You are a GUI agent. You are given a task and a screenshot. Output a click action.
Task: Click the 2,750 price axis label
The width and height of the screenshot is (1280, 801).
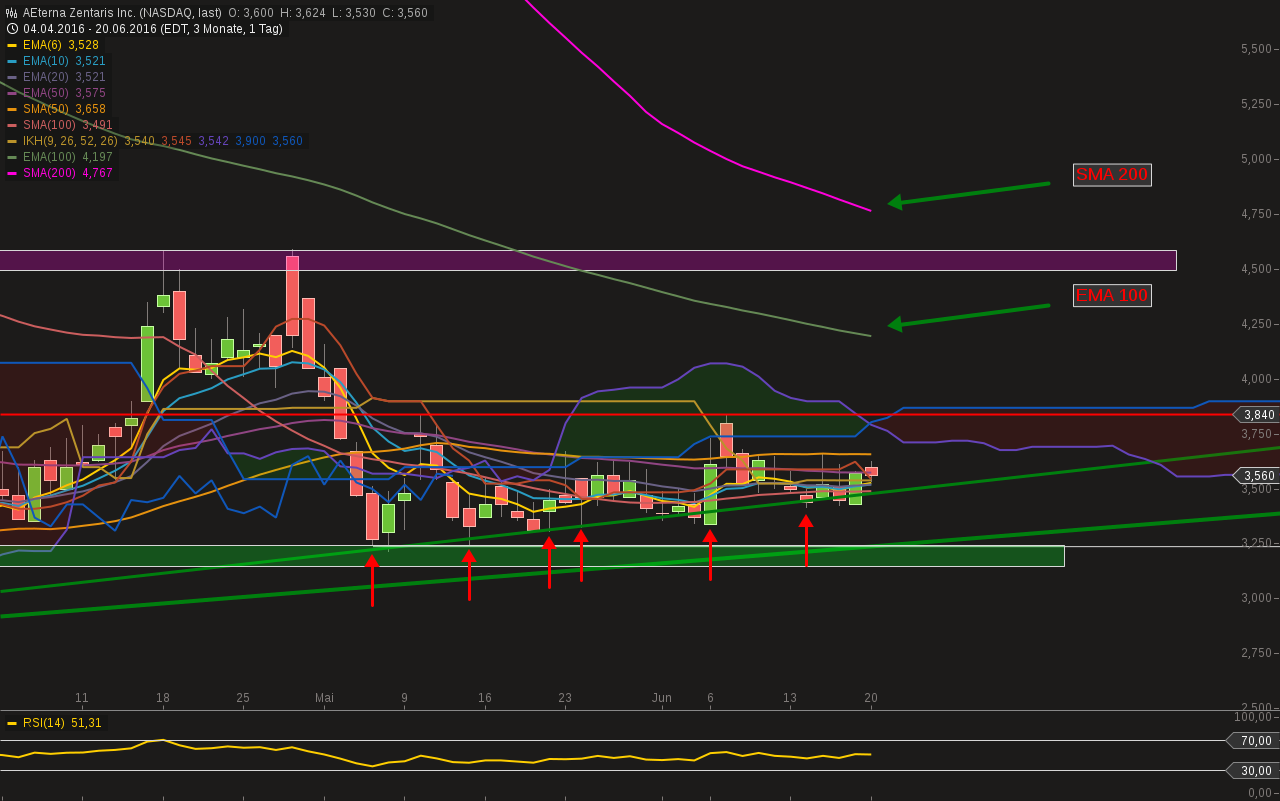pyautogui.click(x=1256, y=653)
